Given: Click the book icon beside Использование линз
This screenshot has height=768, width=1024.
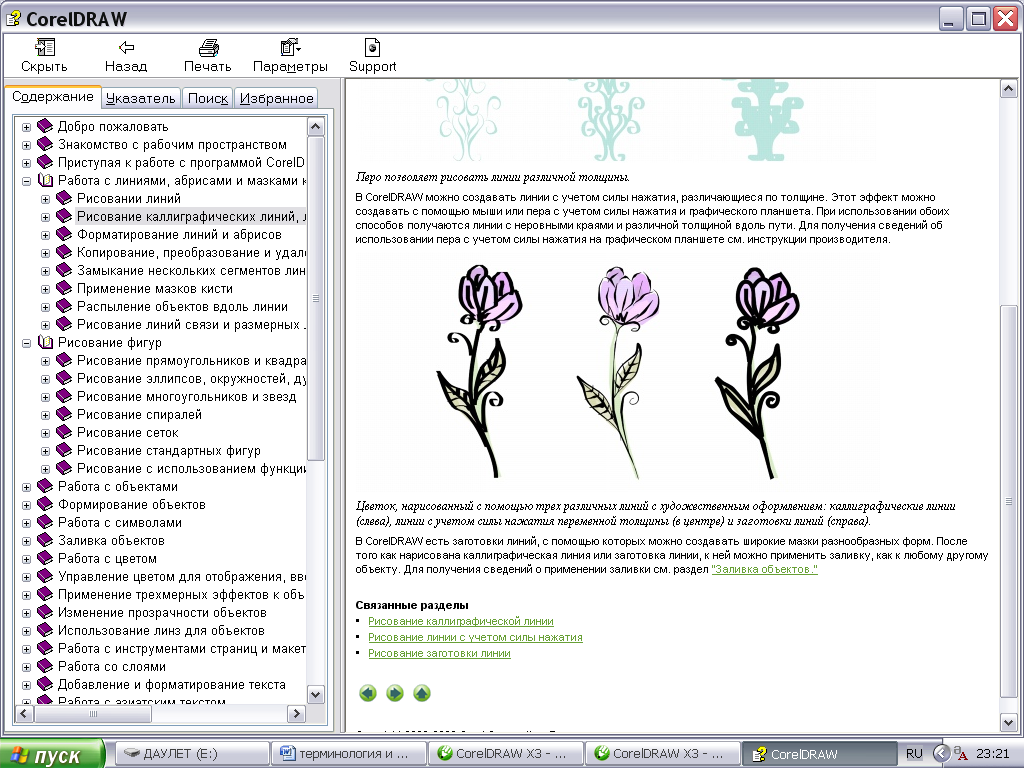Looking at the screenshot, I should click(44, 630).
